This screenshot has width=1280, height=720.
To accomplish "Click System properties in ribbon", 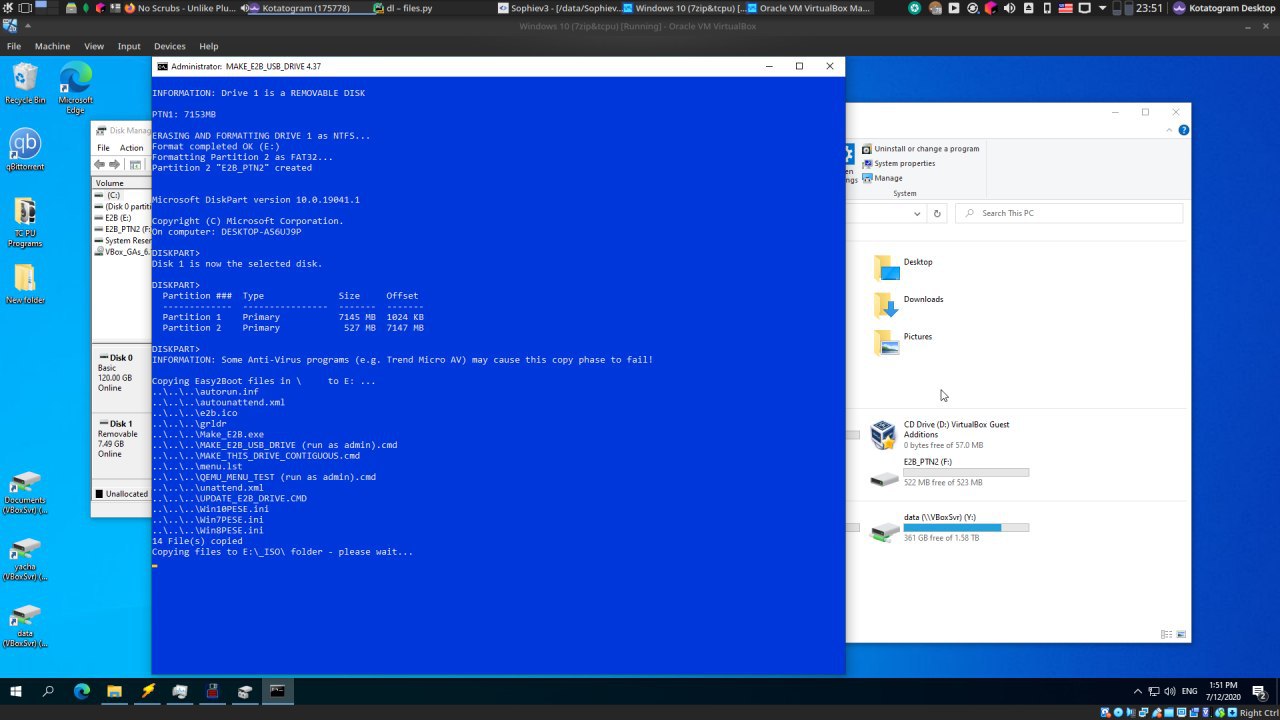I will [x=898, y=163].
